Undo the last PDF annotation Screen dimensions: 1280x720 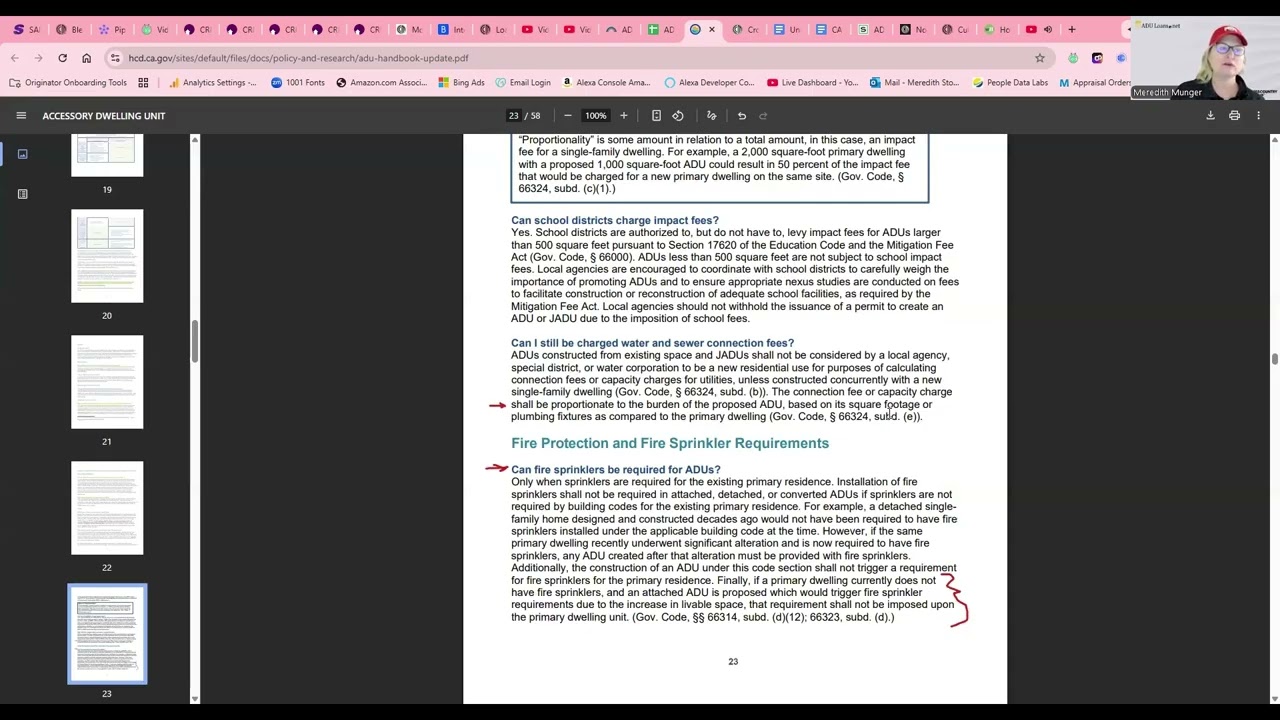tap(742, 116)
